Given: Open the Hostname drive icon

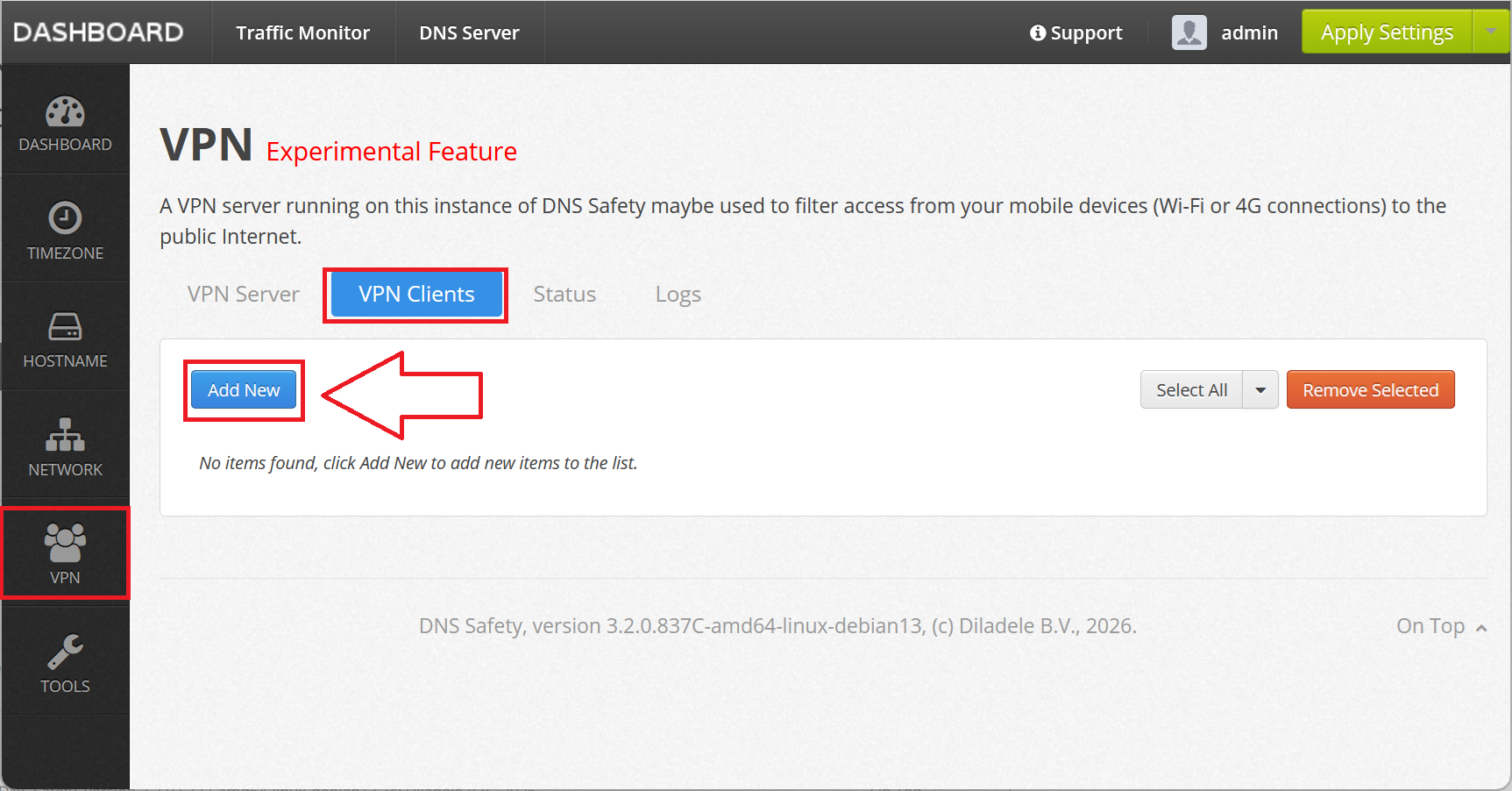Looking at the screenshot, I should tap(65, 326).
